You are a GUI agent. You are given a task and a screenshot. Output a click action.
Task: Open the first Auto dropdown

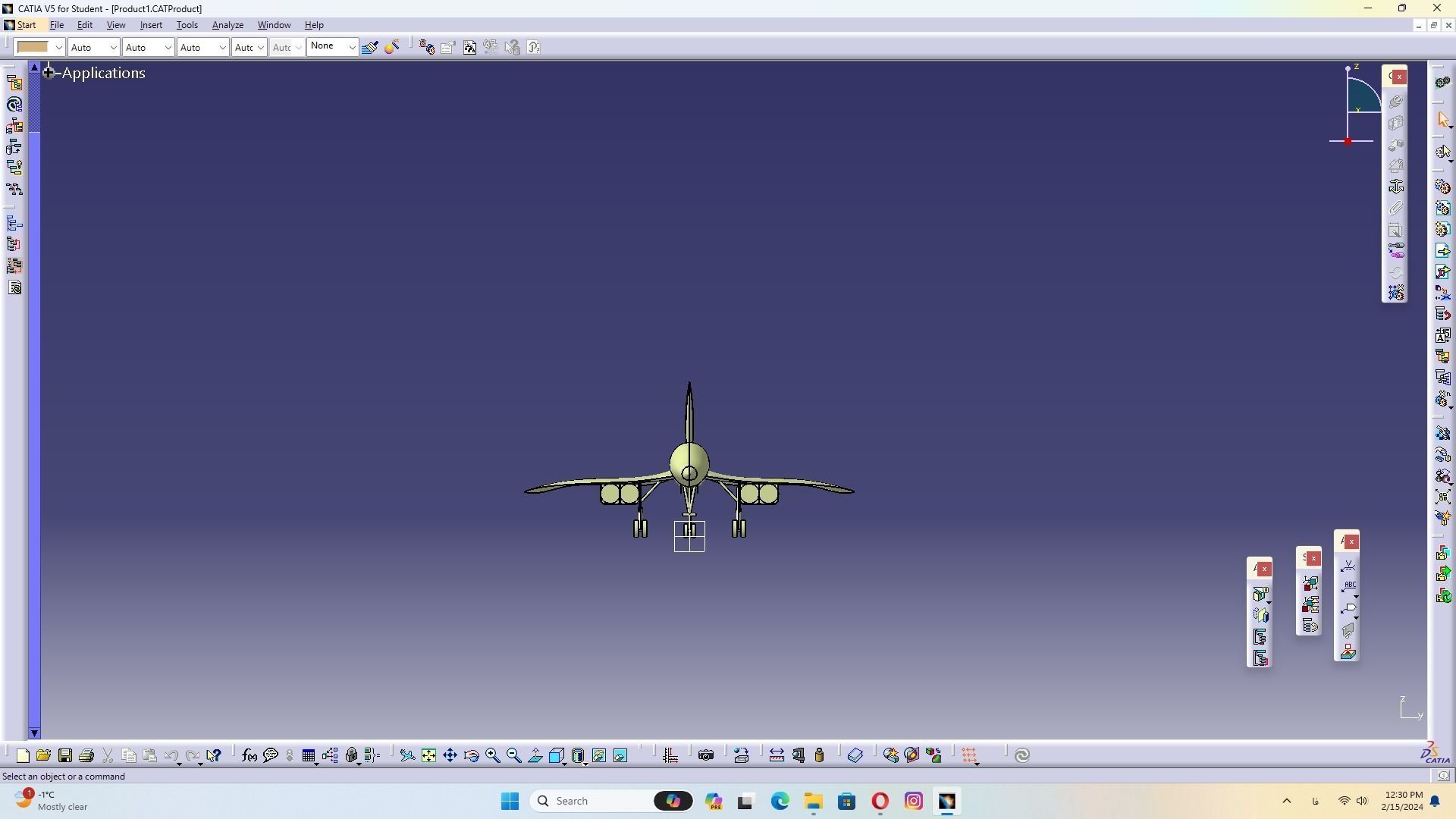(93, 47)
